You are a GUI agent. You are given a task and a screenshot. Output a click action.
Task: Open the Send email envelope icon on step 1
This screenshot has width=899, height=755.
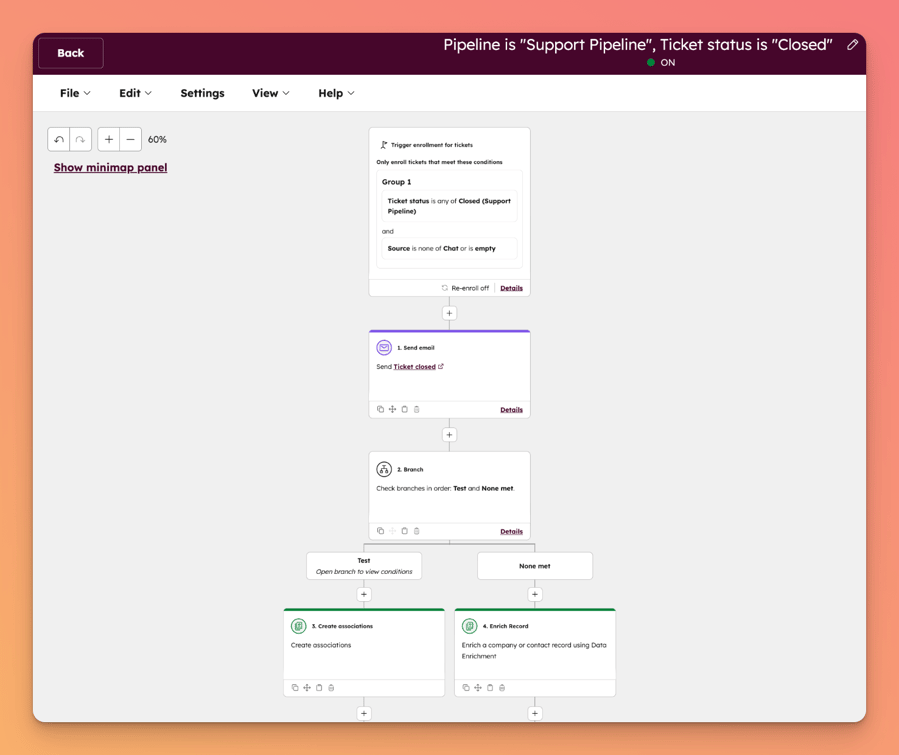click(x=384, y=347)
